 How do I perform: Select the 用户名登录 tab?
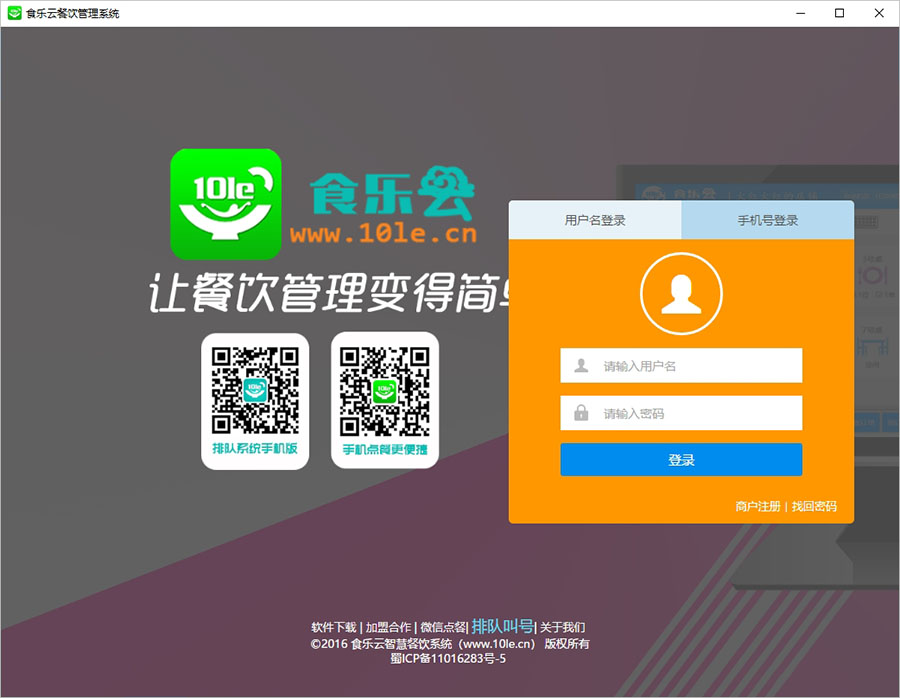594,219
